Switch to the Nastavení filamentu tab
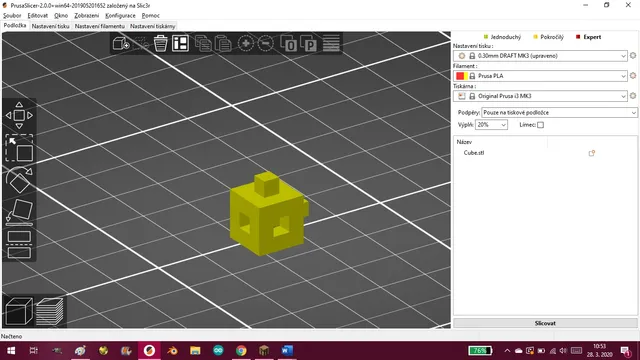The height and width of the screenshot is (360, 640). click(x=100, y=26)
